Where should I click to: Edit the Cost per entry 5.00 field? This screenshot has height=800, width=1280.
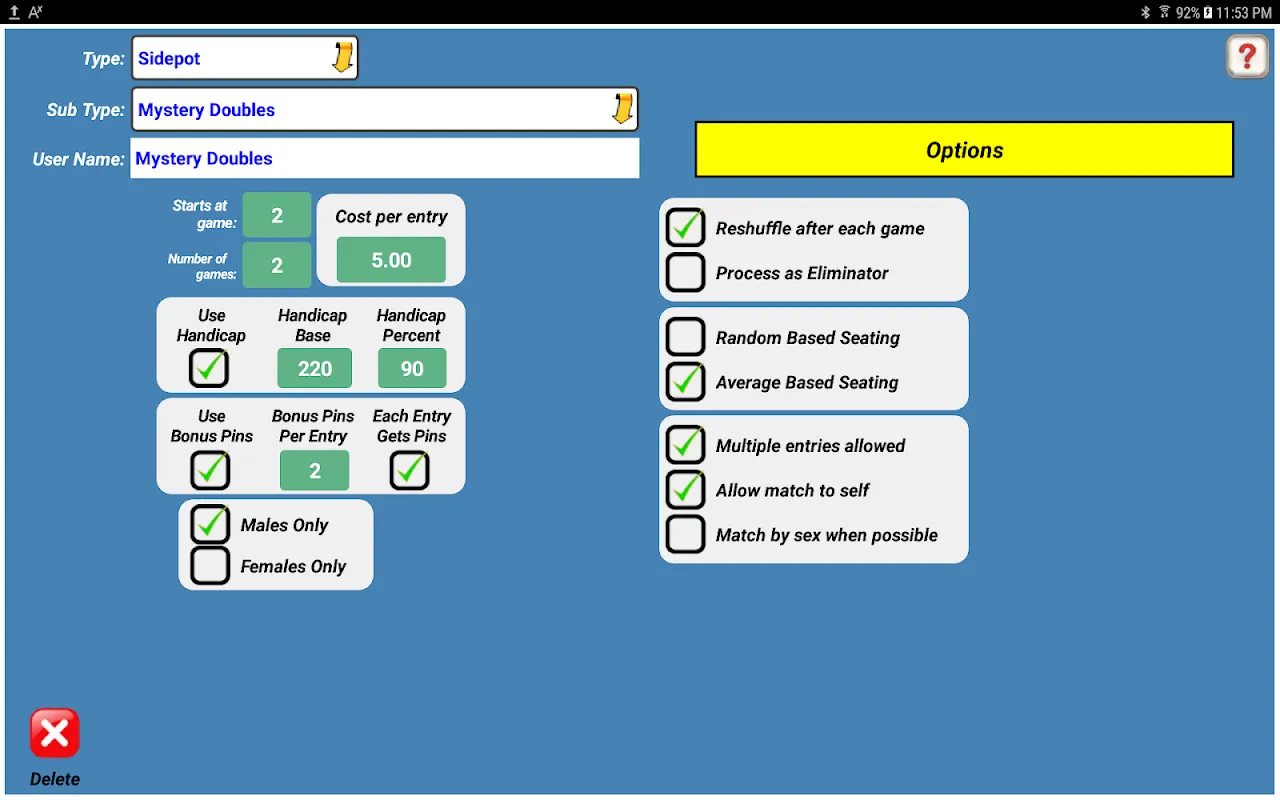[x=391, y=260]
